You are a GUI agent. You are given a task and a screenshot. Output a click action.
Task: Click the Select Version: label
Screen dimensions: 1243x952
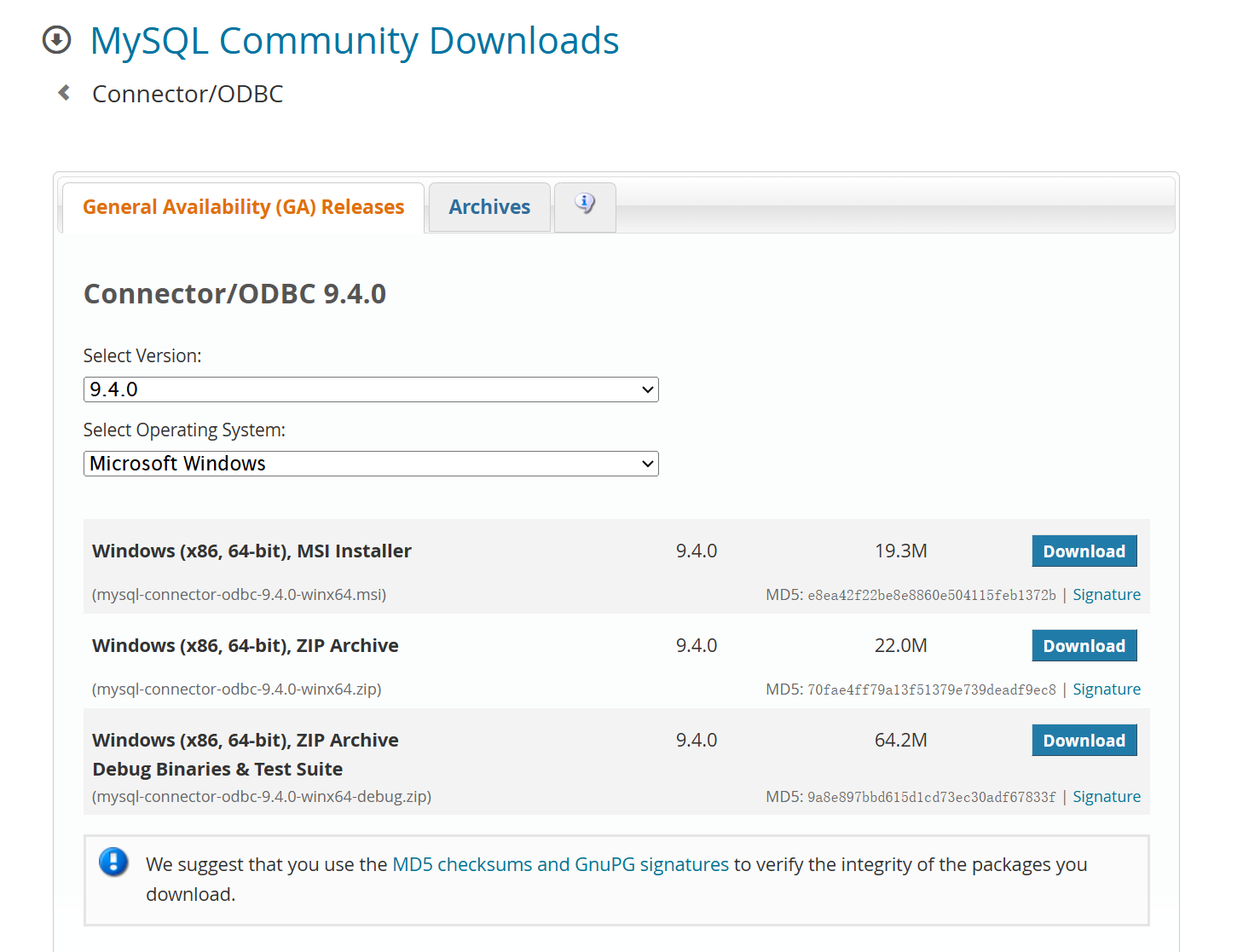[142, 356]
